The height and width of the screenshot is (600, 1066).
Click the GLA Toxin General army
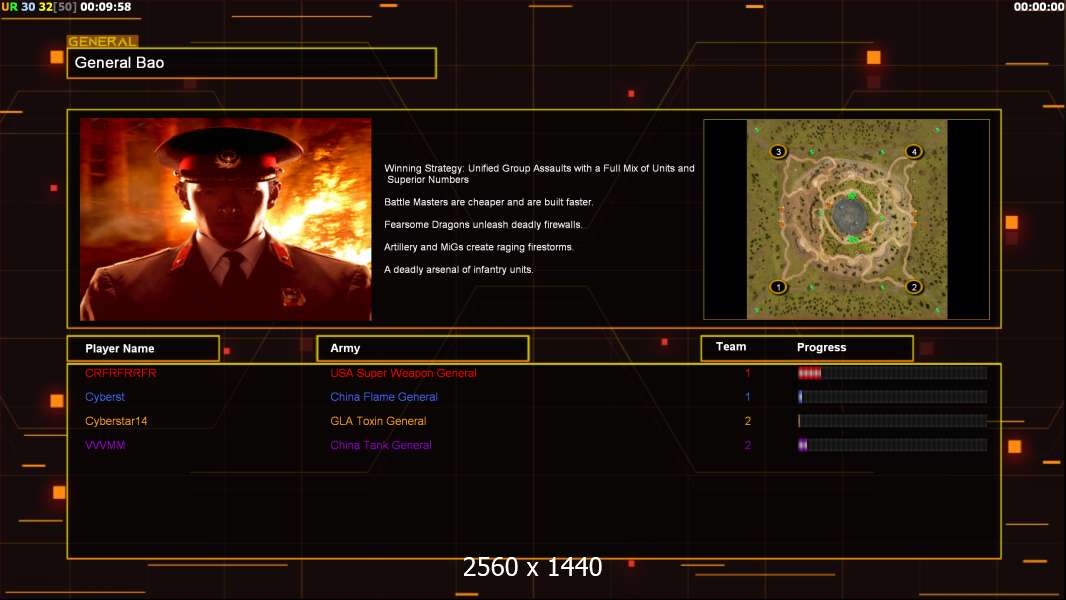tap(378, 421)
